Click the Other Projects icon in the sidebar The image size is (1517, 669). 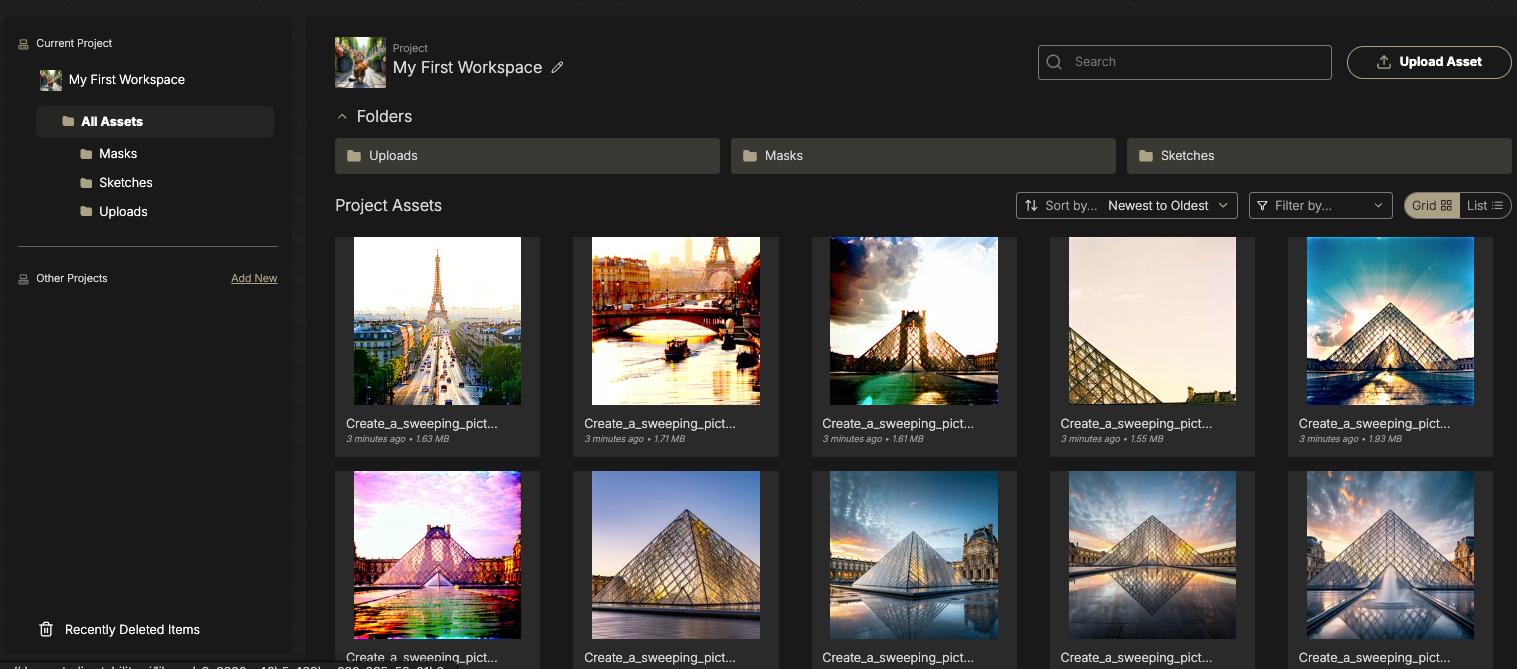tap(24, 279)
